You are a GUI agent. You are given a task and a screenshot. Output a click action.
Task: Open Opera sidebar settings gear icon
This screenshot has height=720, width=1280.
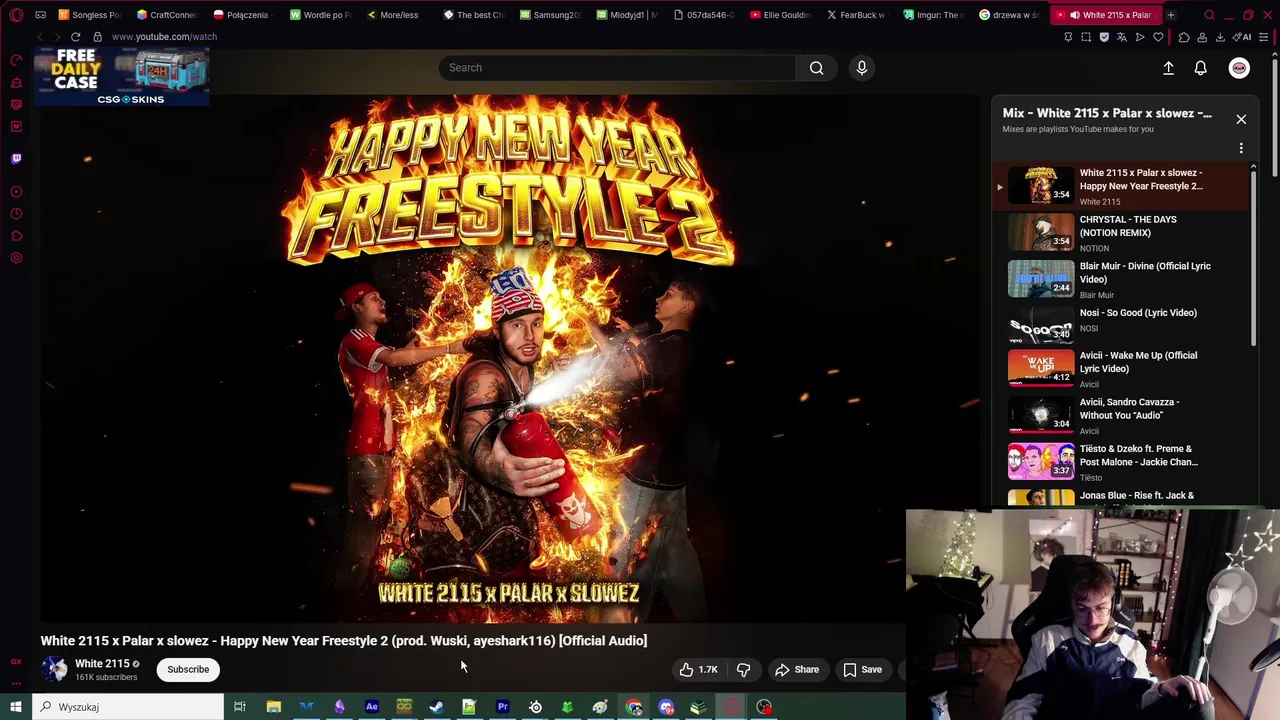pyautogui.click(x=16, y=259)
